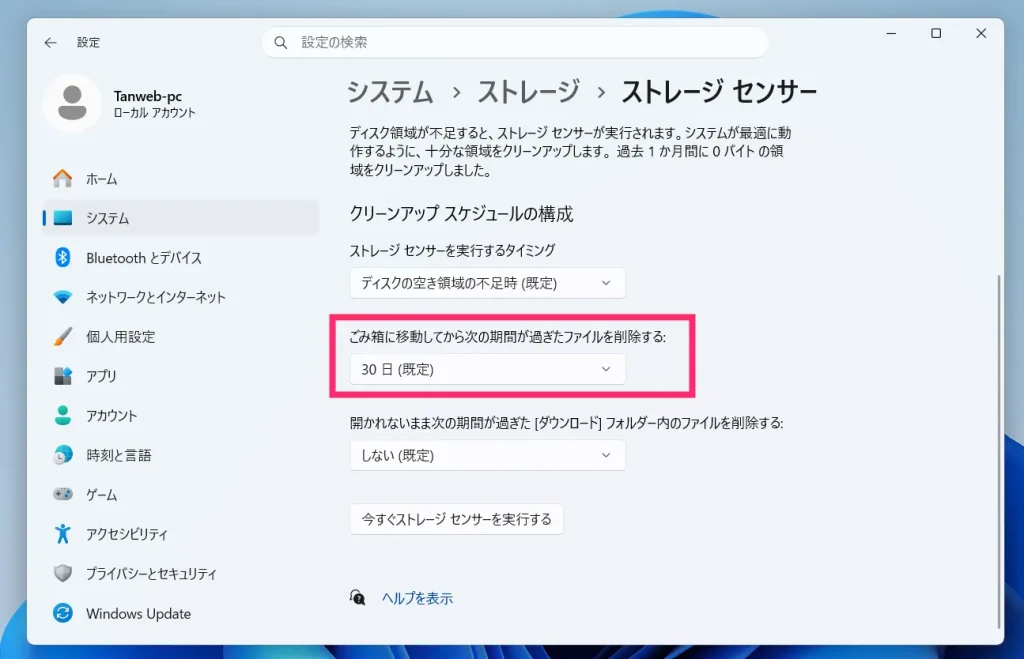Click the ゲーム controller icon

(x=63, y=494)
